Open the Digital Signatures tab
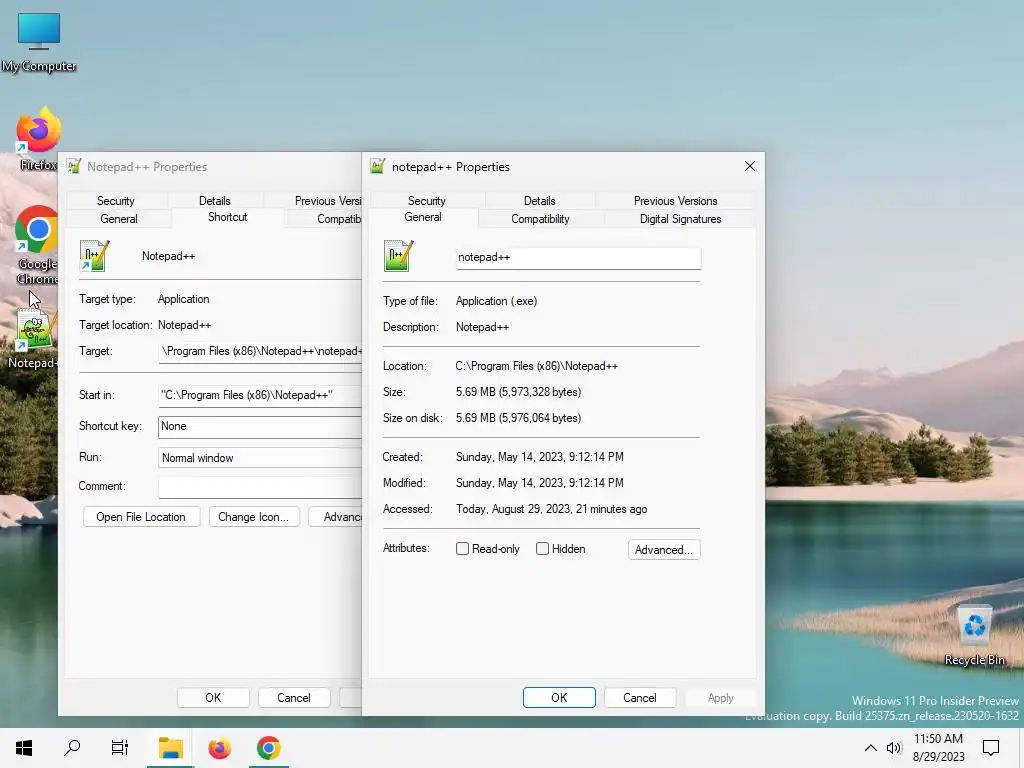Image resolution: width=1024 pixels, height=768 pixels. click(x=680, y=219)
